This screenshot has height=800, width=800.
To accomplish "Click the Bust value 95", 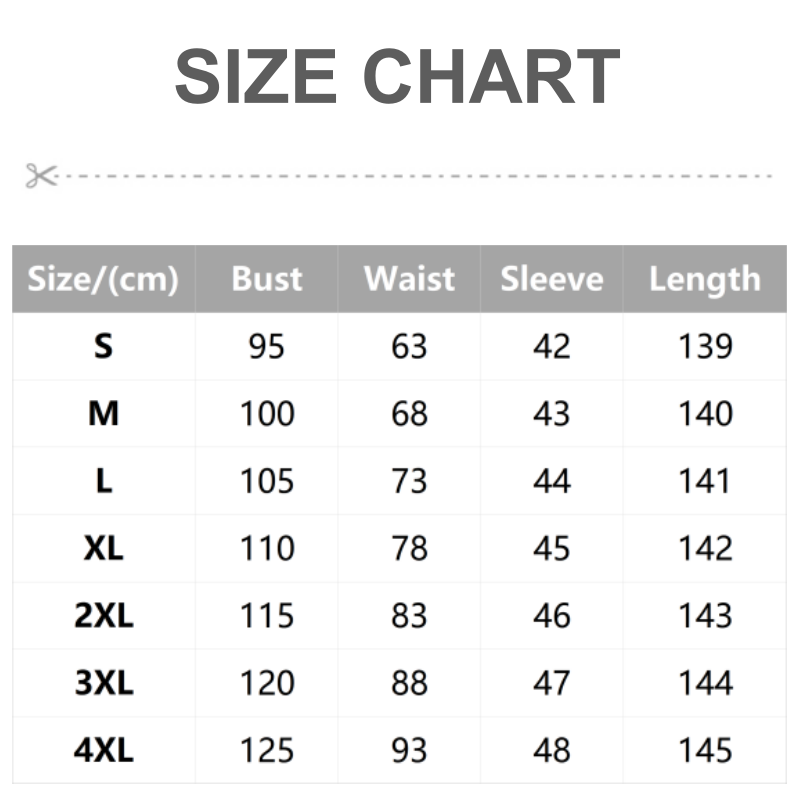I will [267, 347].
